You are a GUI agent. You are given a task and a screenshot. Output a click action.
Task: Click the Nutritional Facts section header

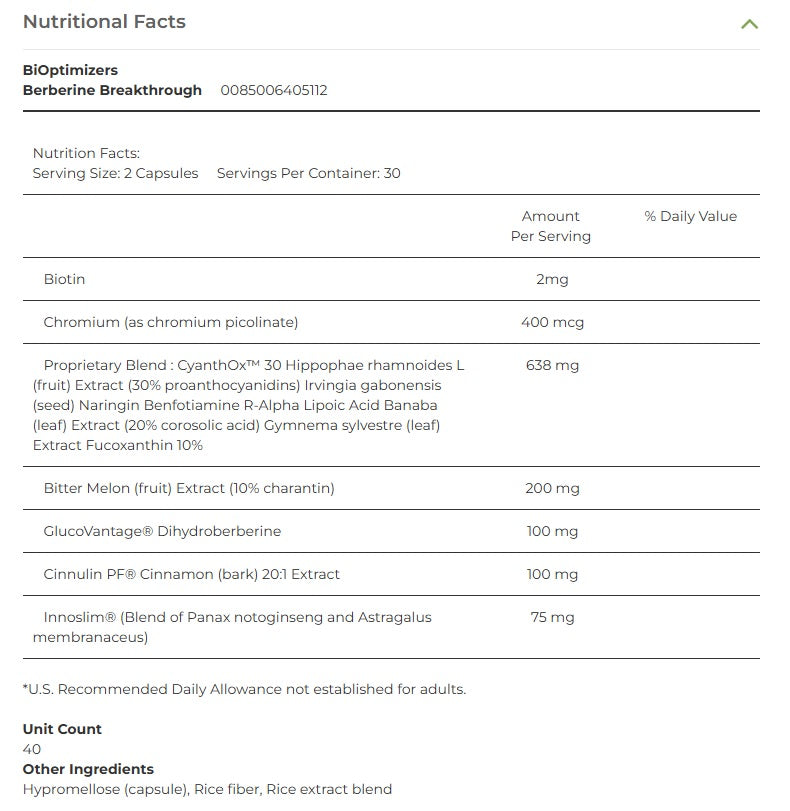pos(104,21)
